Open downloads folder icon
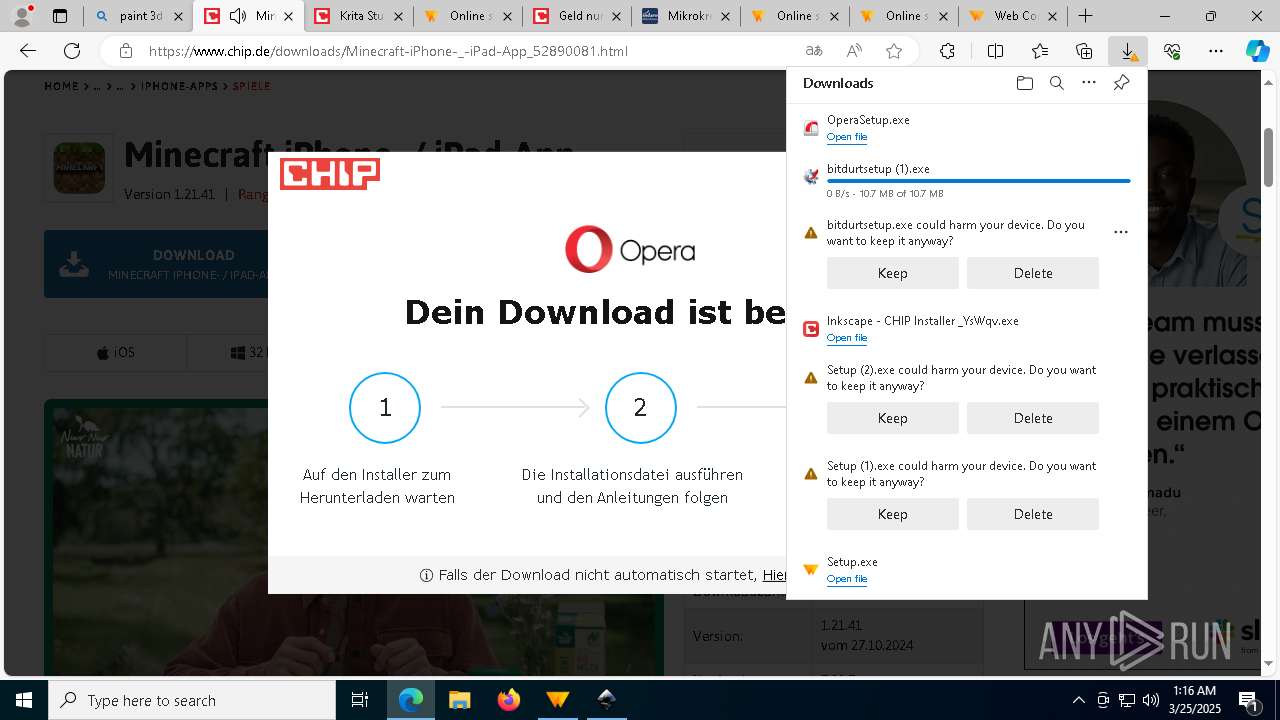 pos(1024,83)
